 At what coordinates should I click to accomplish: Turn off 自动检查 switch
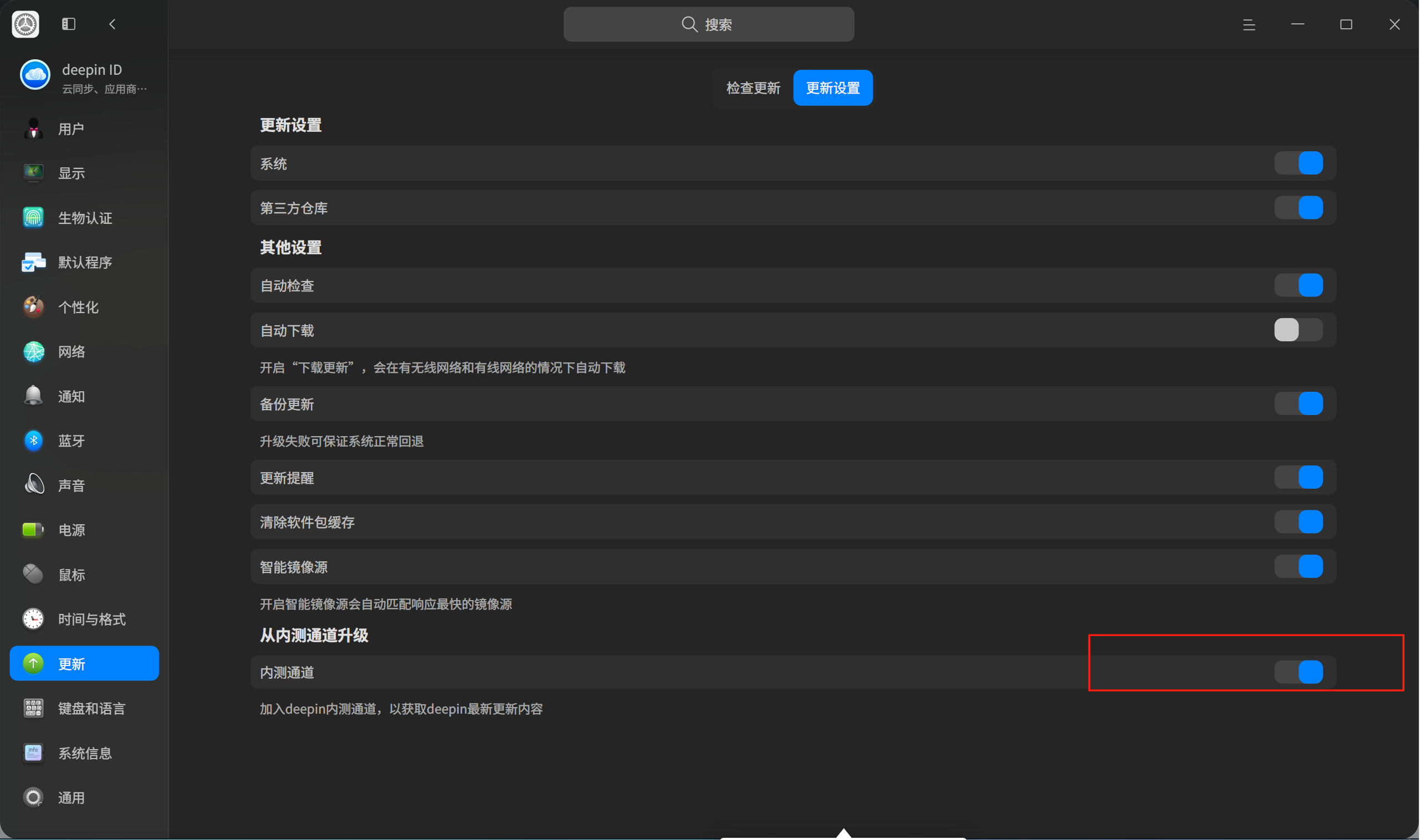point(1299,285)
